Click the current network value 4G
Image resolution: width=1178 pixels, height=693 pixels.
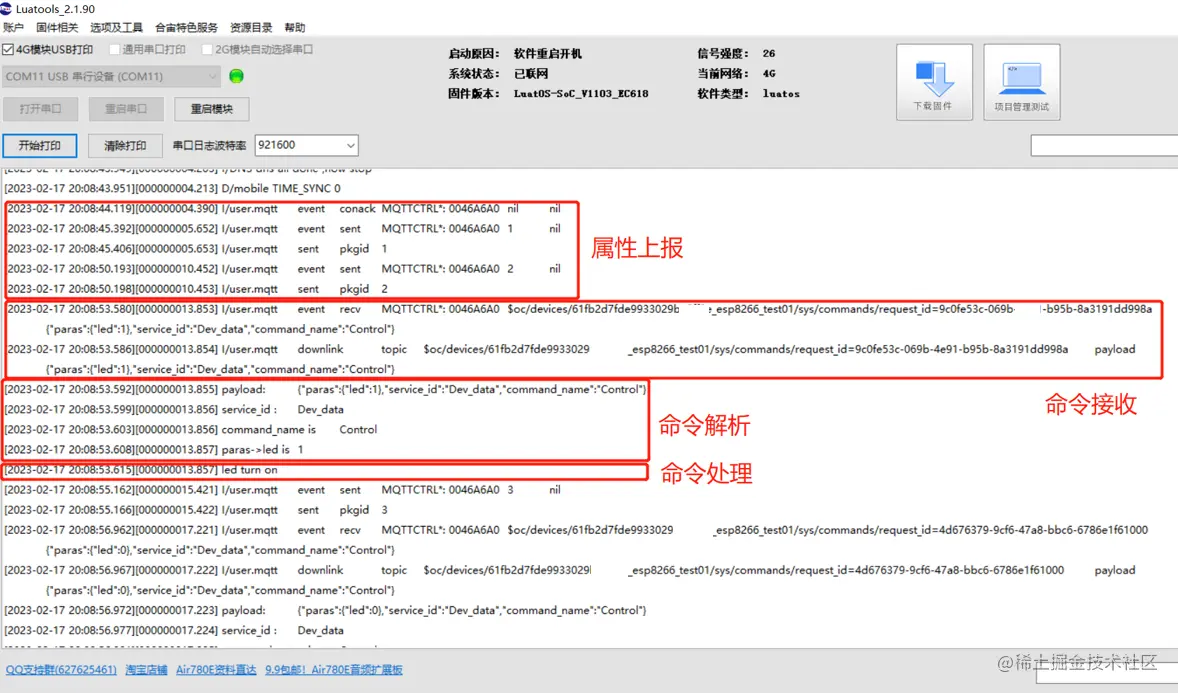(769, 74)
